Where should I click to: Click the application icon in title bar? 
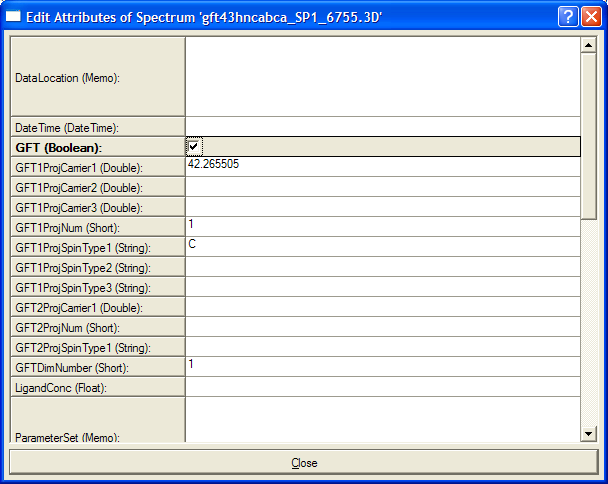(14, 16)
